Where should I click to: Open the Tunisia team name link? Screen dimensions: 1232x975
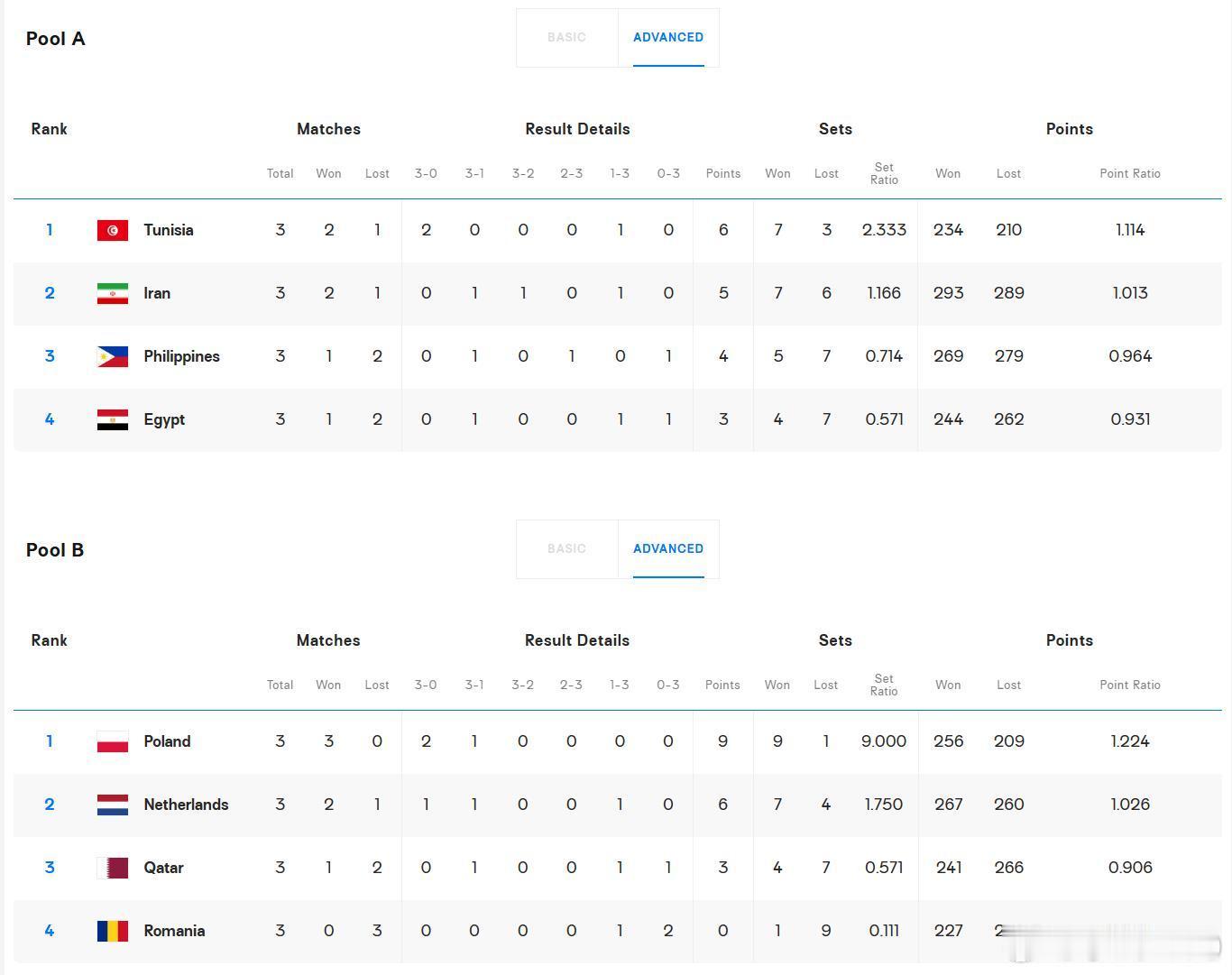169,230
